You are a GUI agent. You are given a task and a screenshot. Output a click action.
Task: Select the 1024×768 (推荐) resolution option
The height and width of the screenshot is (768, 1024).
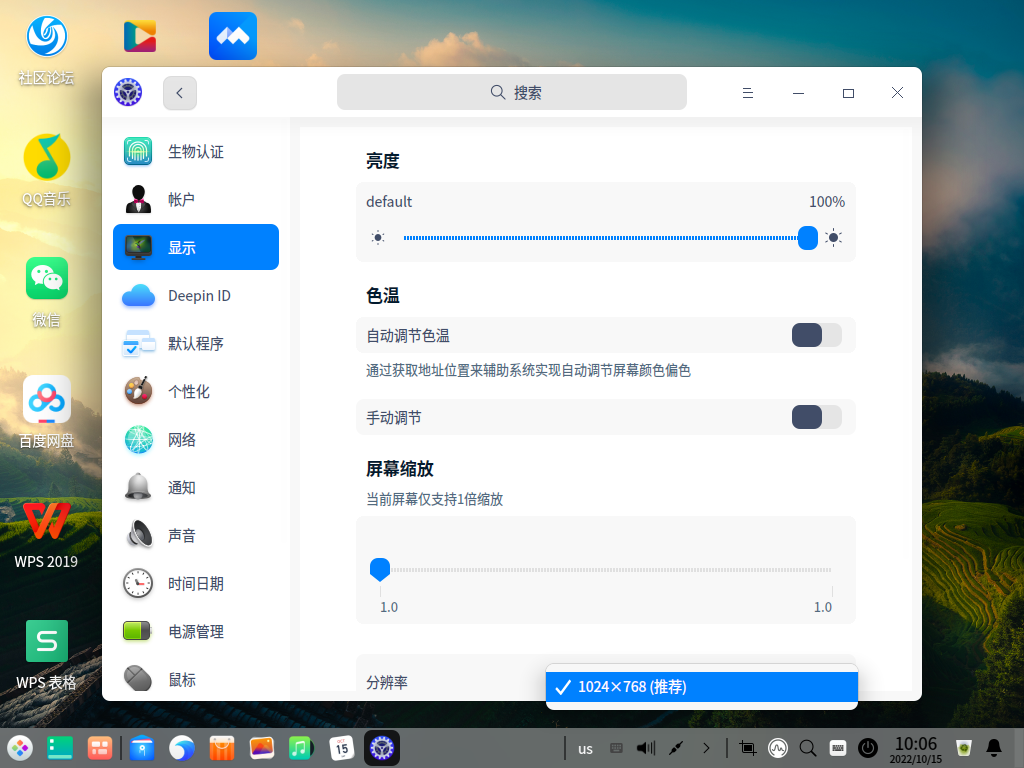coord(701,687)
